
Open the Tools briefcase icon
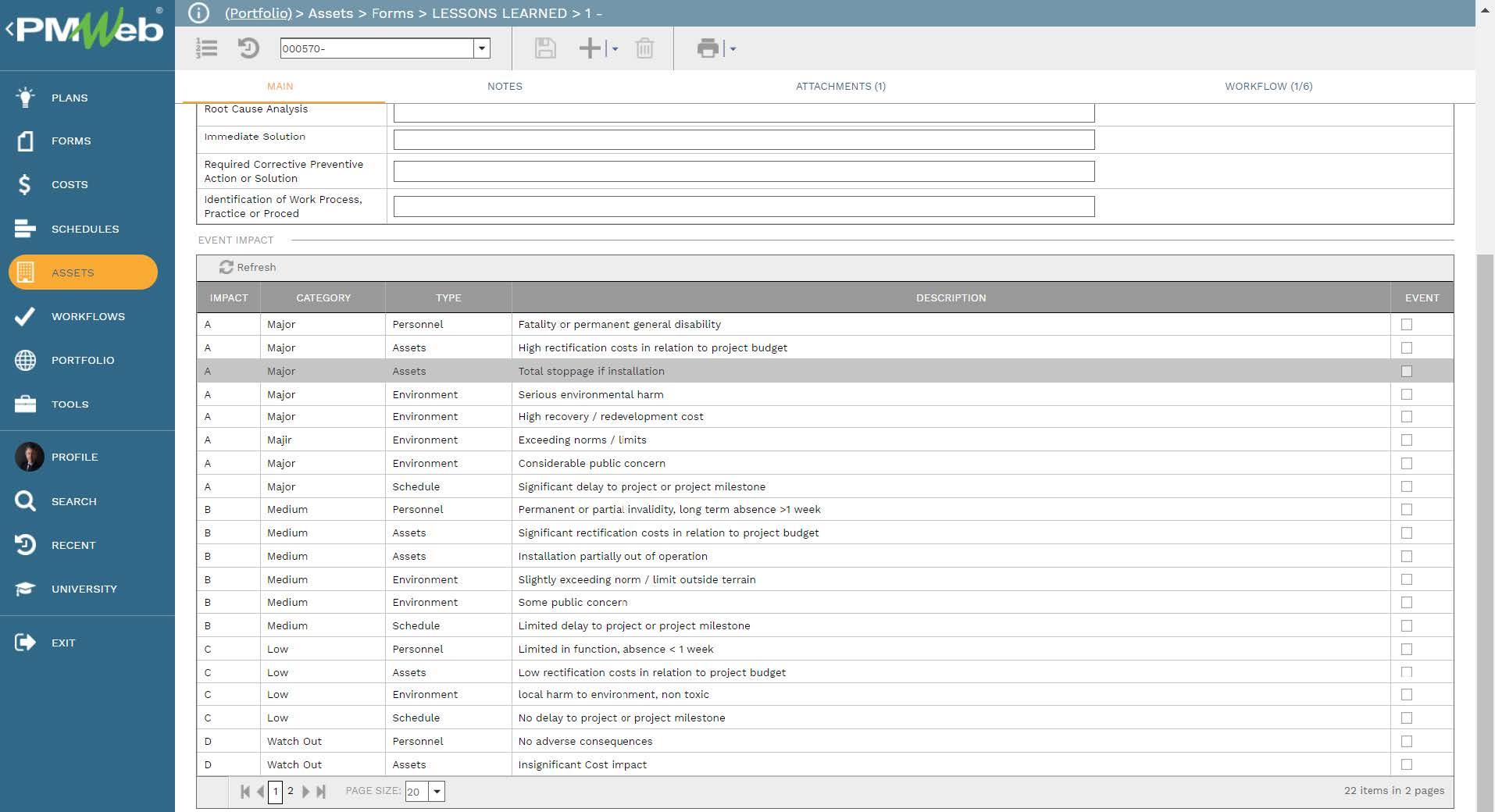[x=25, y=404]
